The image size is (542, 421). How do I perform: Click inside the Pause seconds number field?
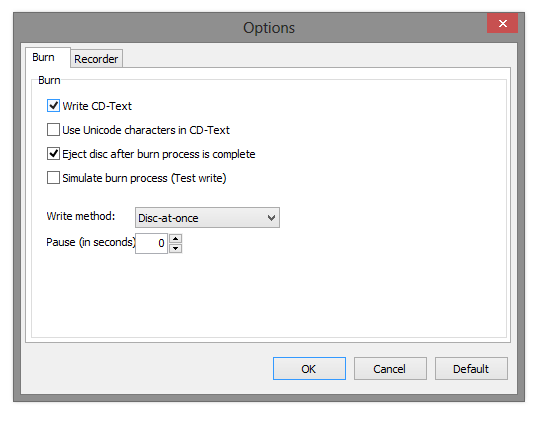(x=151, y=243)
